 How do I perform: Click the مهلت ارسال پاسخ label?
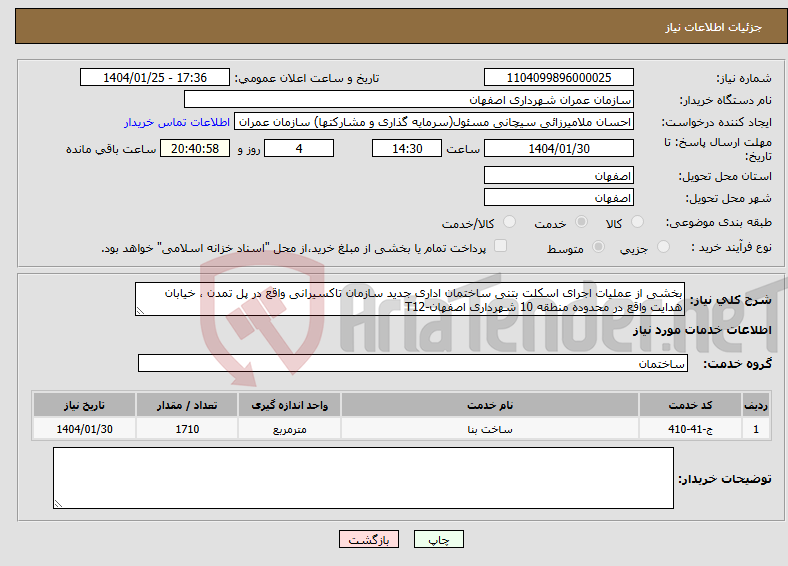click(x=718, y=149)
